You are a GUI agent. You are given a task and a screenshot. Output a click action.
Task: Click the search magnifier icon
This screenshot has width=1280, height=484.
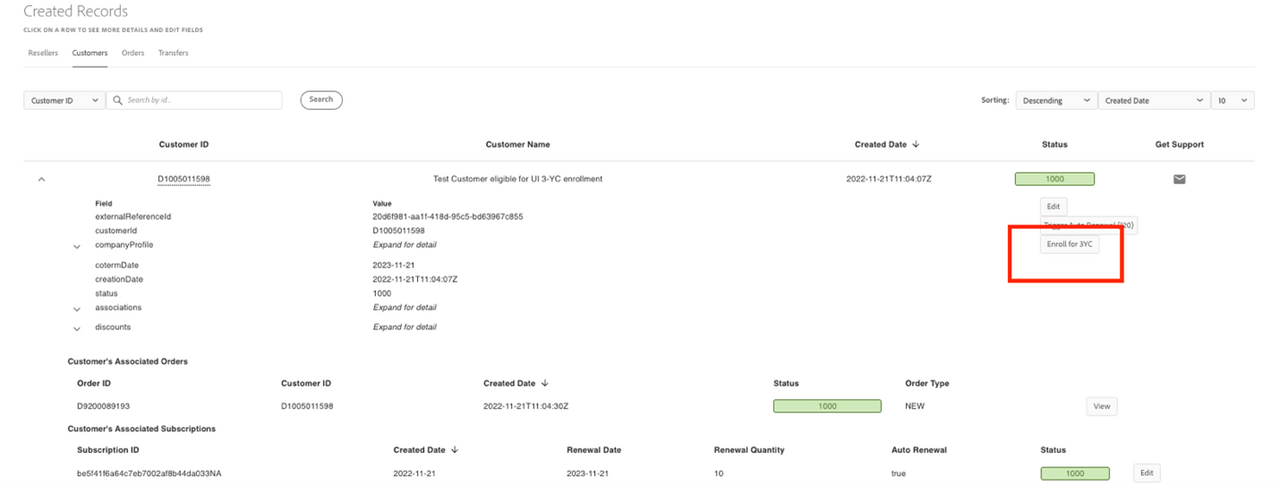pos(117,100)
